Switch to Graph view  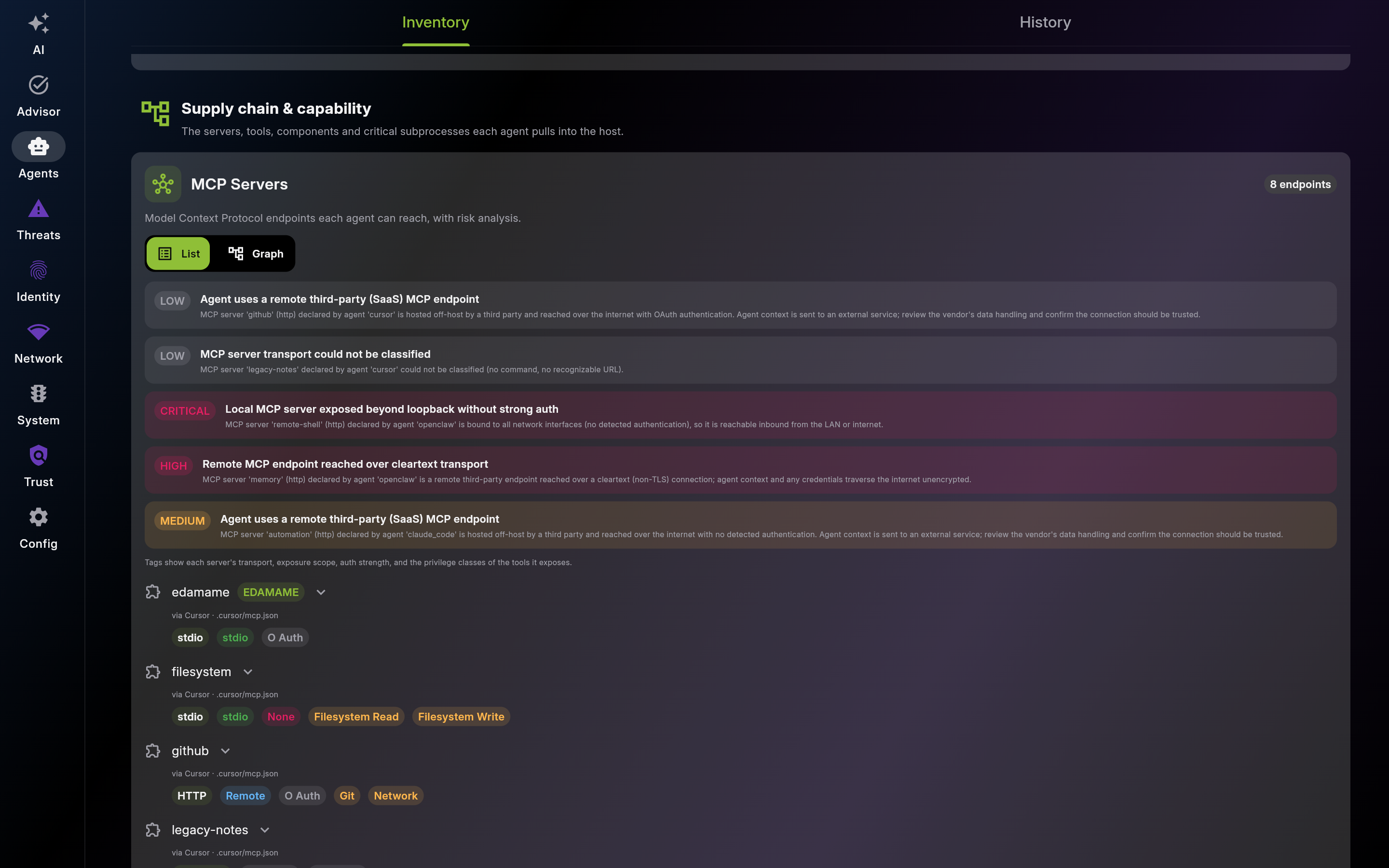point(256,254)
